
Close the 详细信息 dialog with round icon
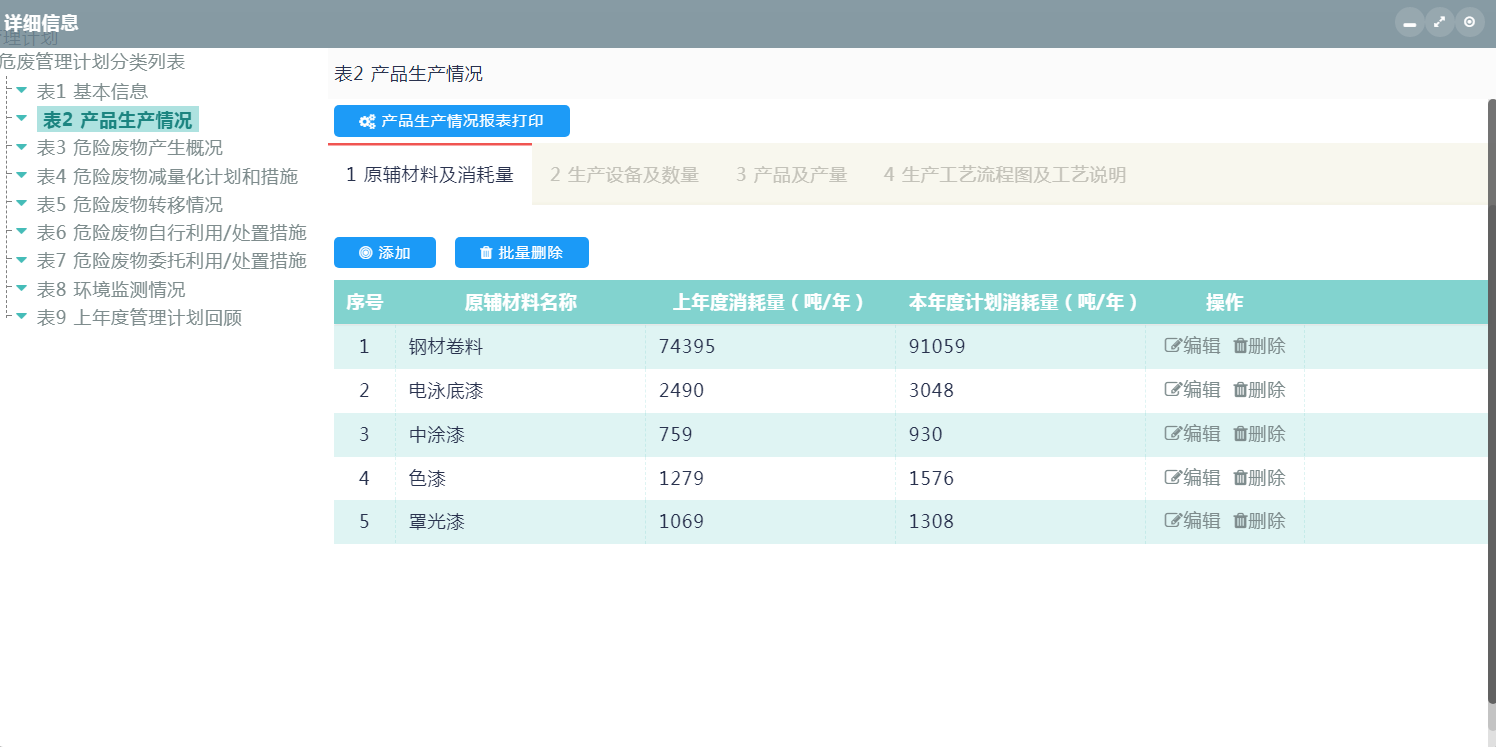click(x=1469, y=22)
